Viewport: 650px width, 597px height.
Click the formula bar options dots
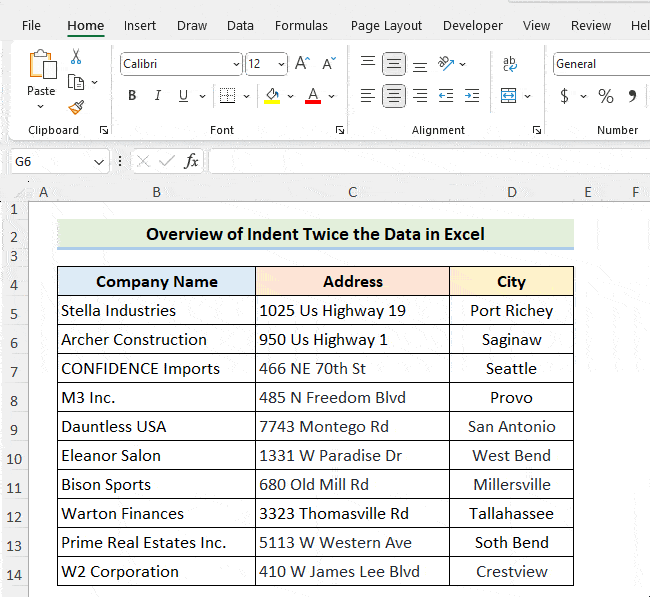(120, 161)
